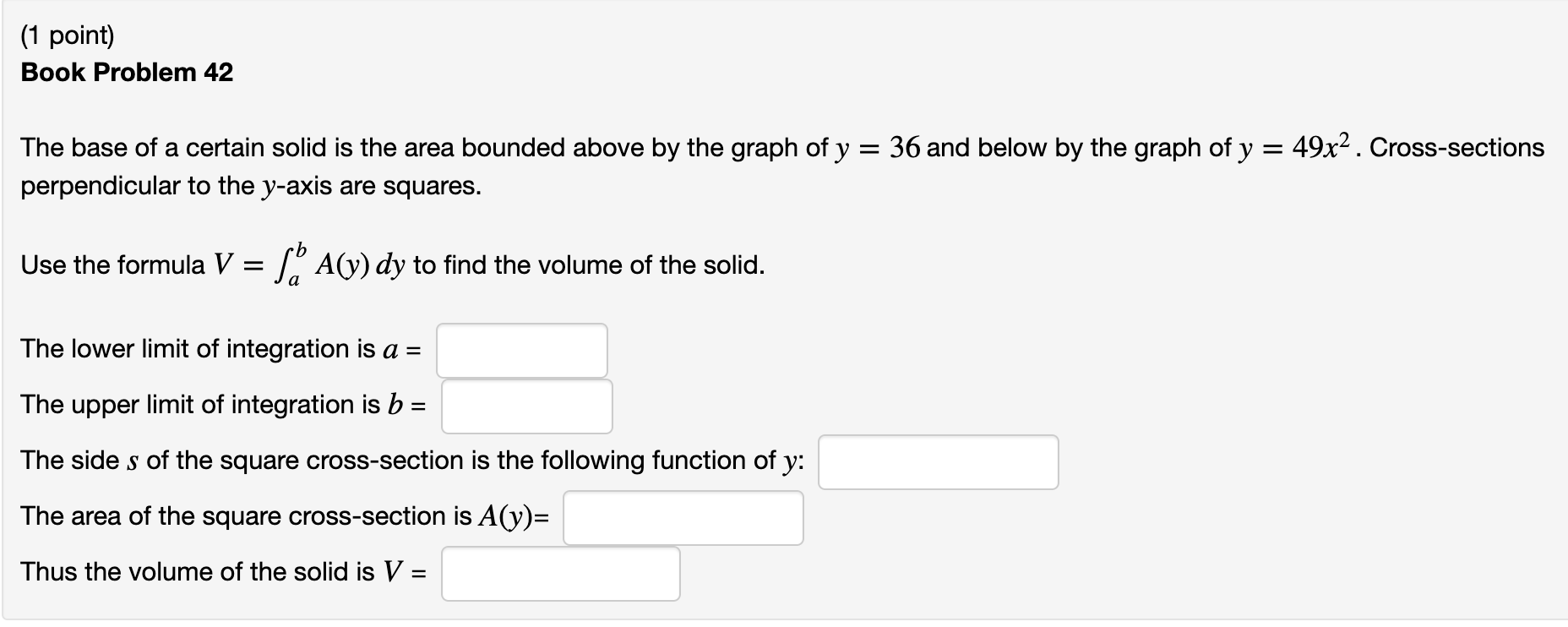Select the side s function answer box

[x=938, y=461]
